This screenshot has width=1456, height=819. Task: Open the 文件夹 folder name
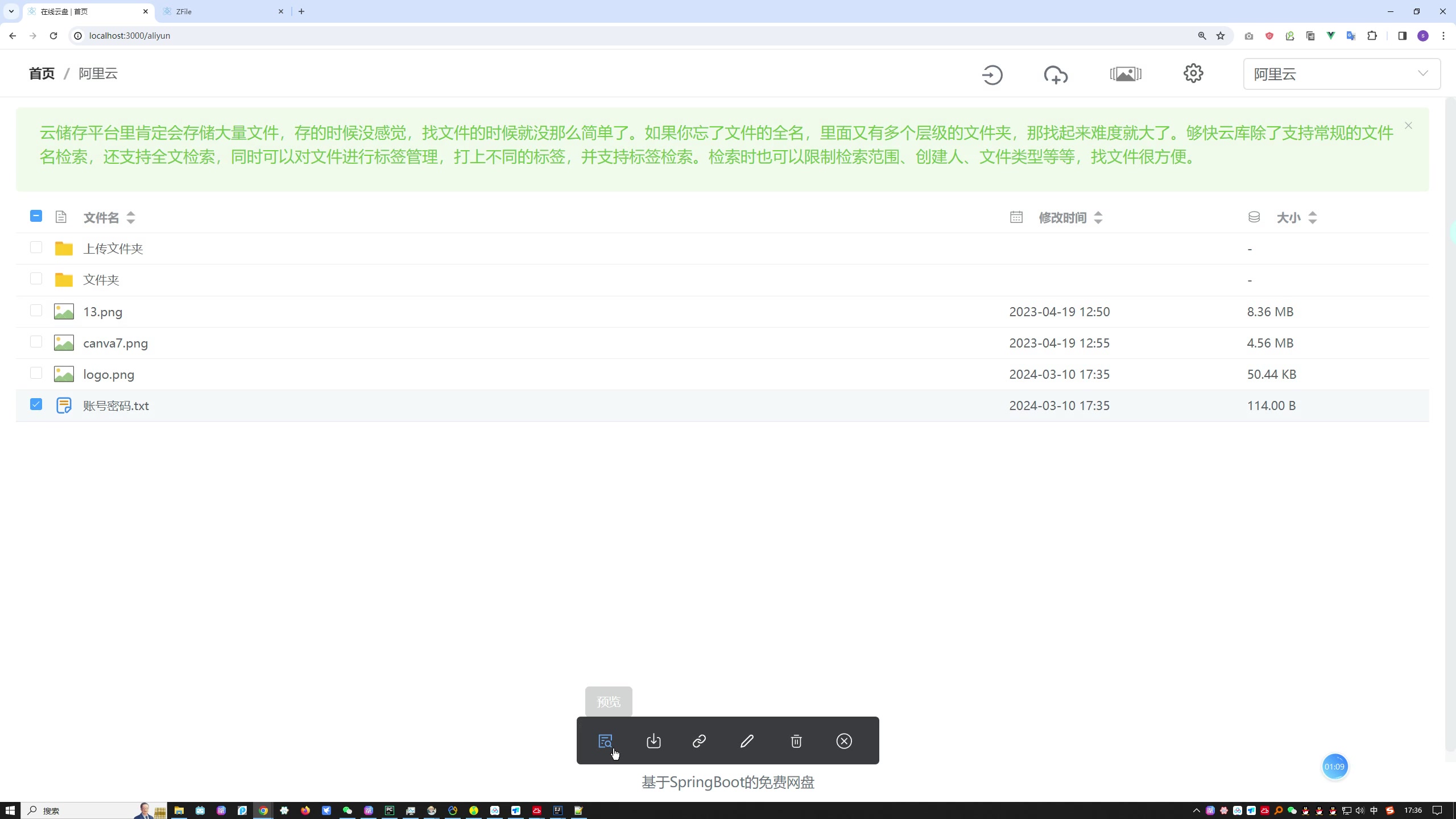click(x=101, y=280)
